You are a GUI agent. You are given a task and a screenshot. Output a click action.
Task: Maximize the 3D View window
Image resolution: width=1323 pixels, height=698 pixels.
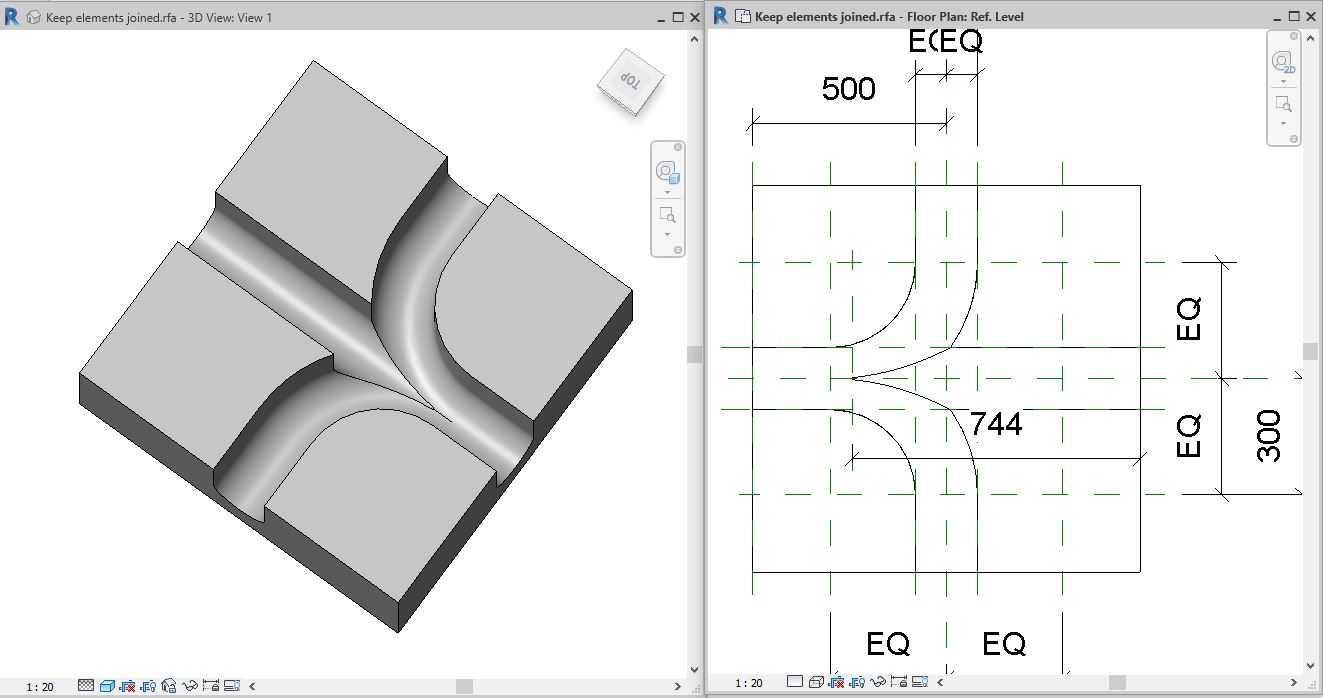pyautogui.click(x=678, y=17)
